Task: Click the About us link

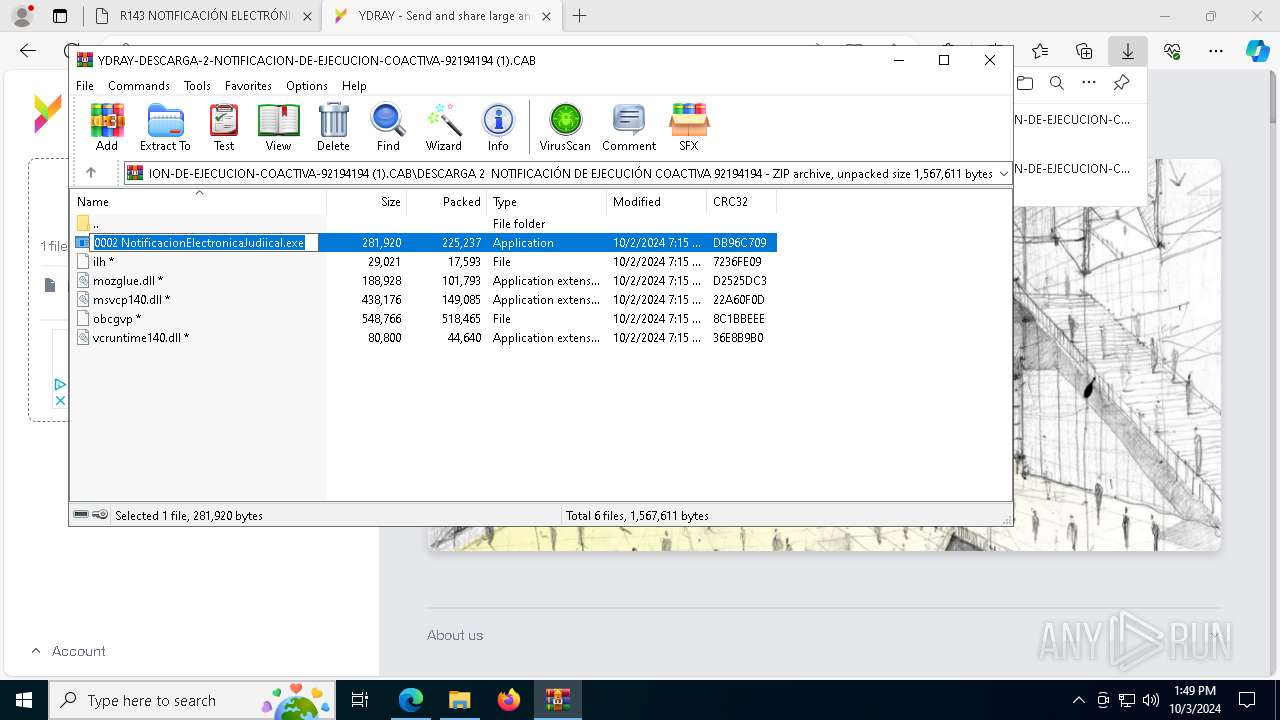Action: point(455,635)
